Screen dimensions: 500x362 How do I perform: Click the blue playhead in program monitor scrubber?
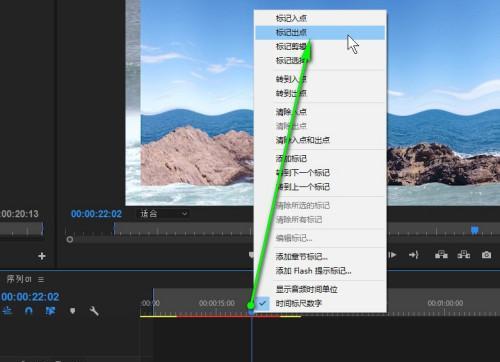point(474,230)
